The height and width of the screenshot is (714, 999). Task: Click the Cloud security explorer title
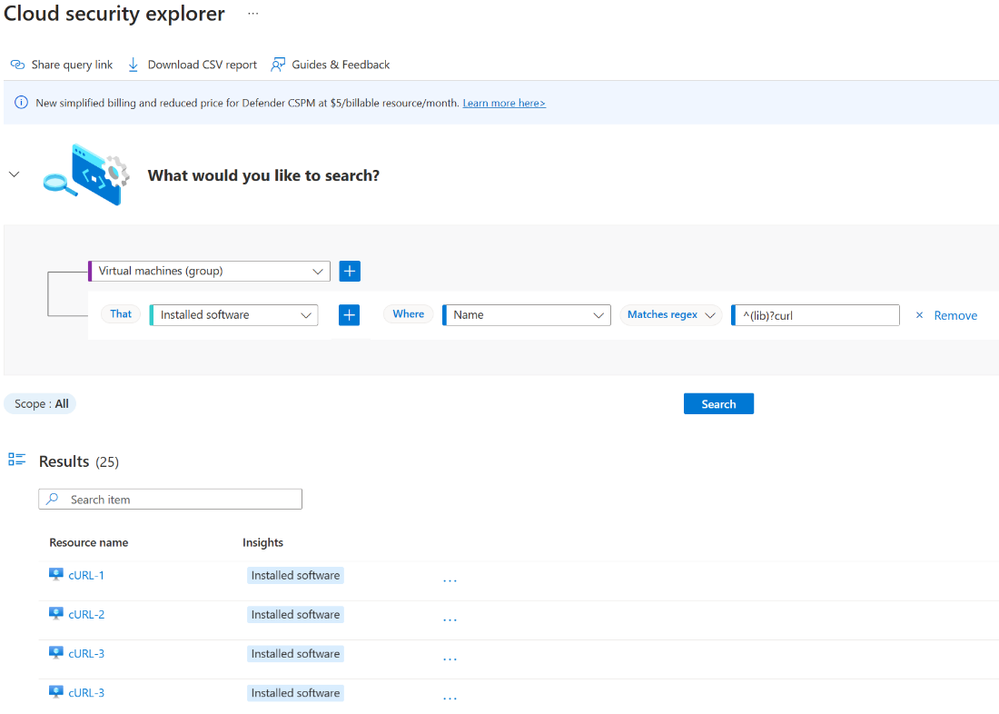(115, 13)
